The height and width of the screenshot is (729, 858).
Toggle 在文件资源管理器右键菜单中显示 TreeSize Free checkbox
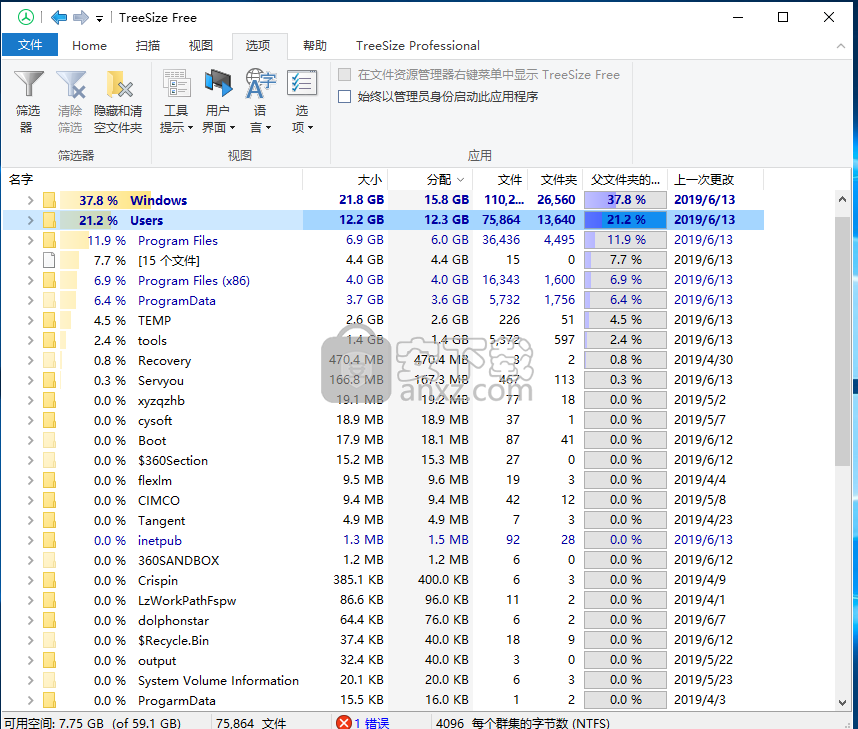[x=344, y=74]
